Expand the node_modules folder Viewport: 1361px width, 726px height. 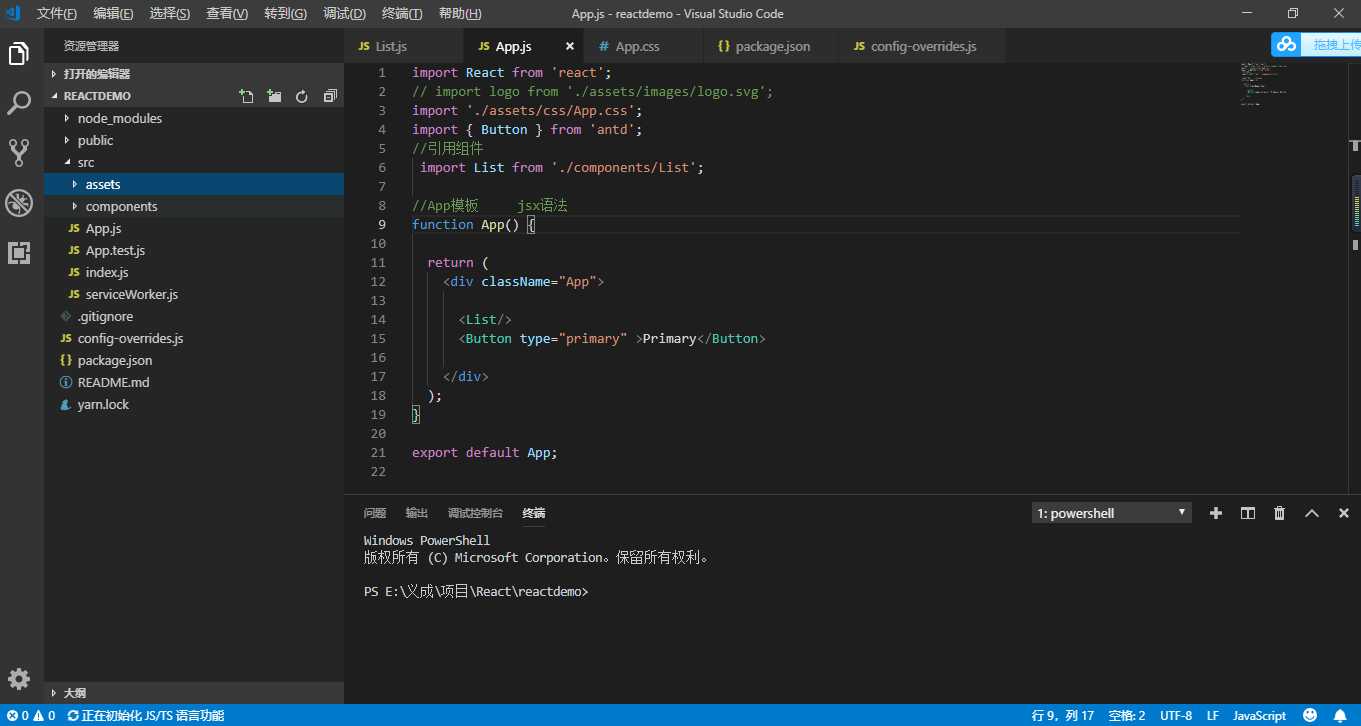coord(194,118)
